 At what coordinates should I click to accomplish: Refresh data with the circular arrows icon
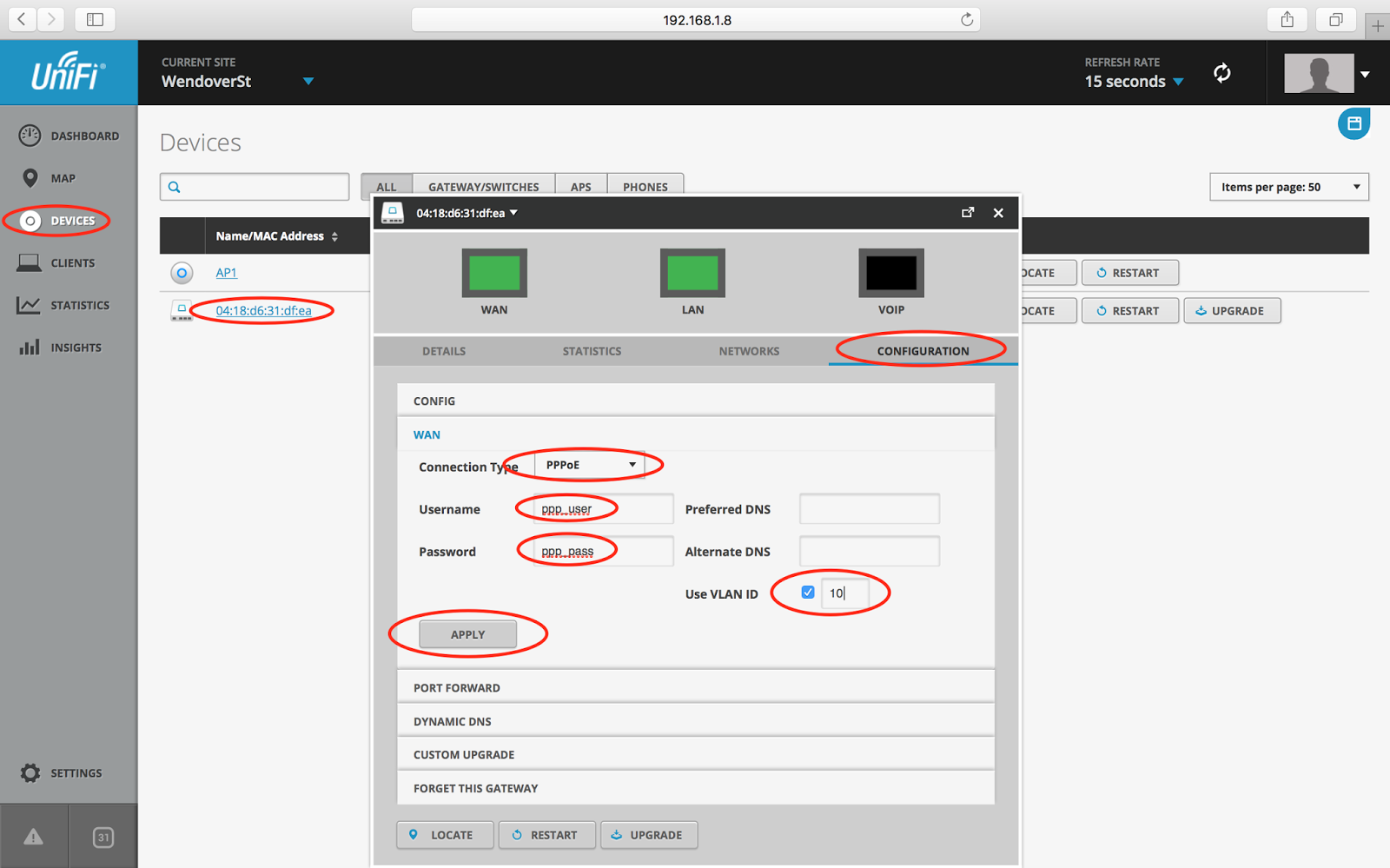(x=1222, y=73)
